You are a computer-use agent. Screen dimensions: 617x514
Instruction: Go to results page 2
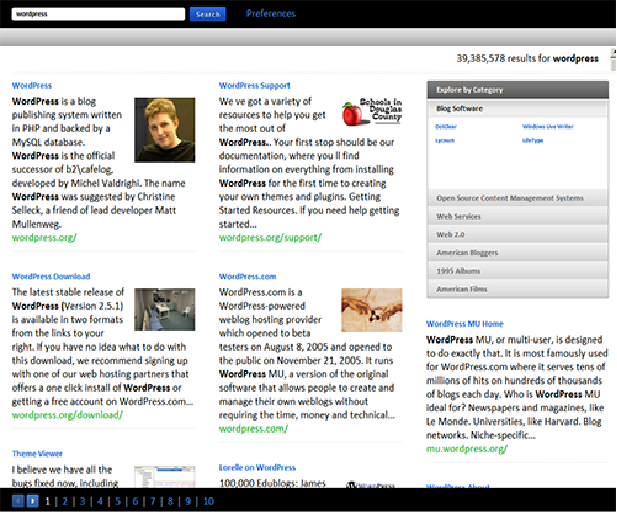click(x=65, y=501)
